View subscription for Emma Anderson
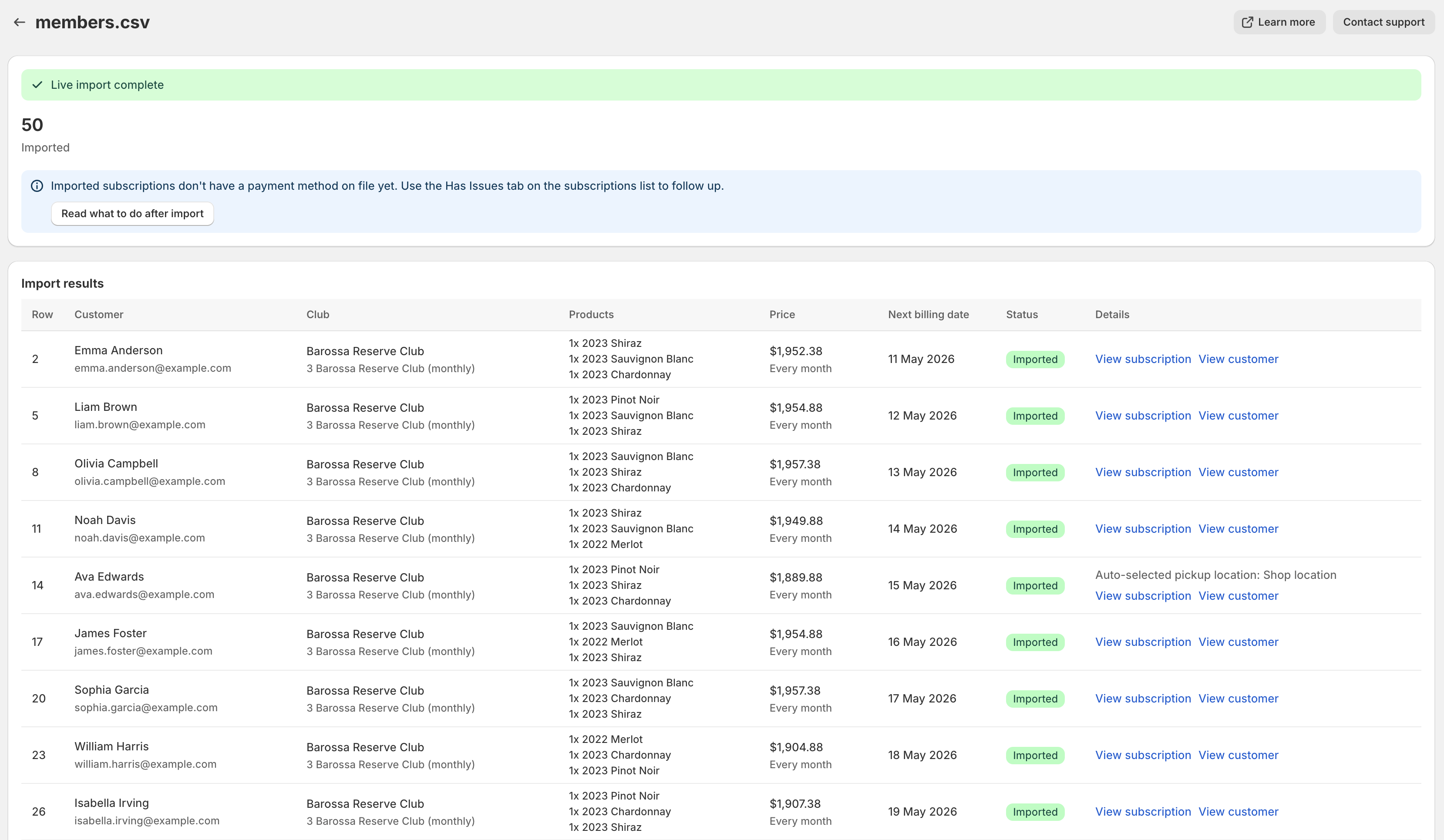Image resolution: width=1444 pixels, height=840 pixels. point(1143,359)
